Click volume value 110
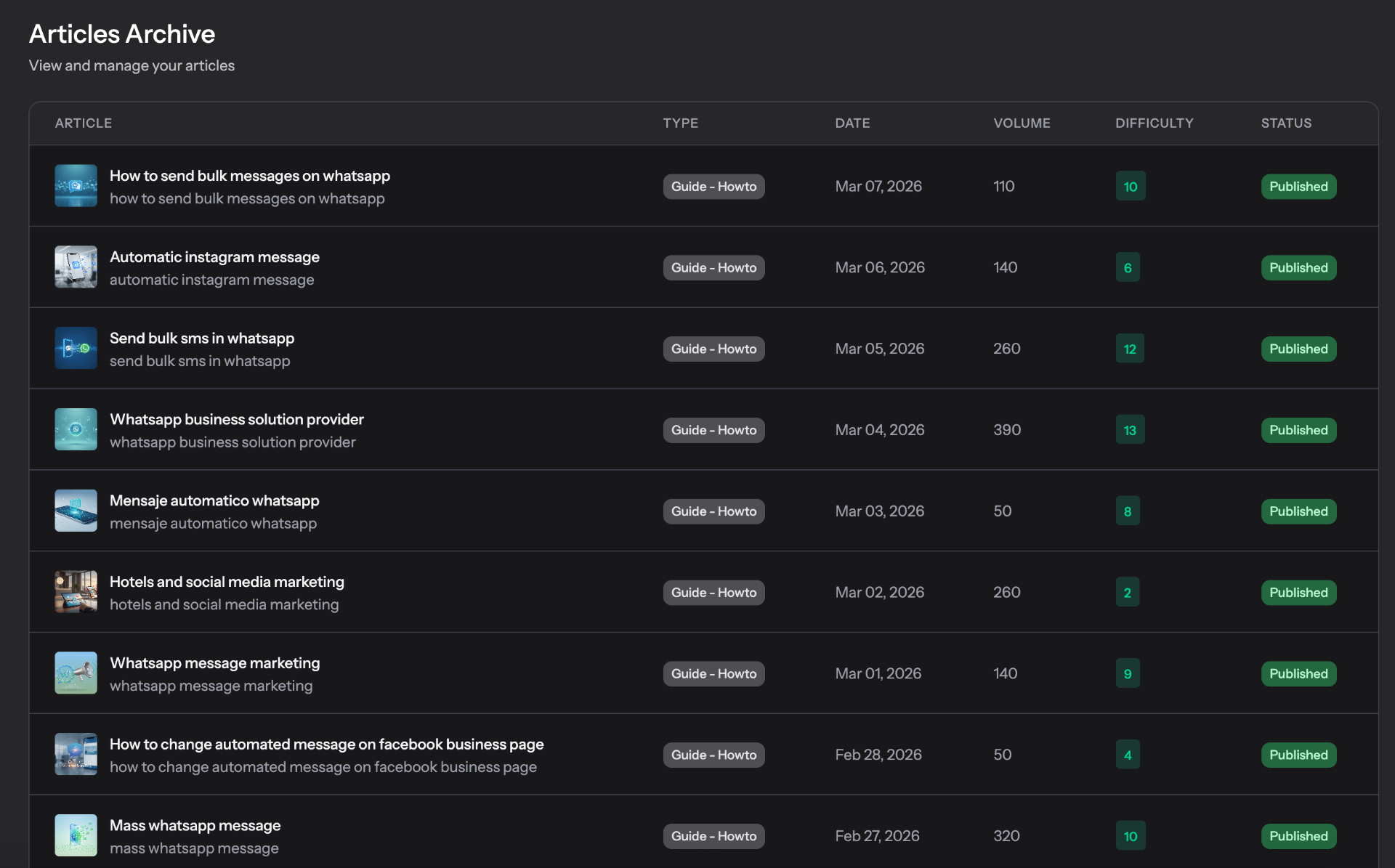 [x=1003, y=187]
